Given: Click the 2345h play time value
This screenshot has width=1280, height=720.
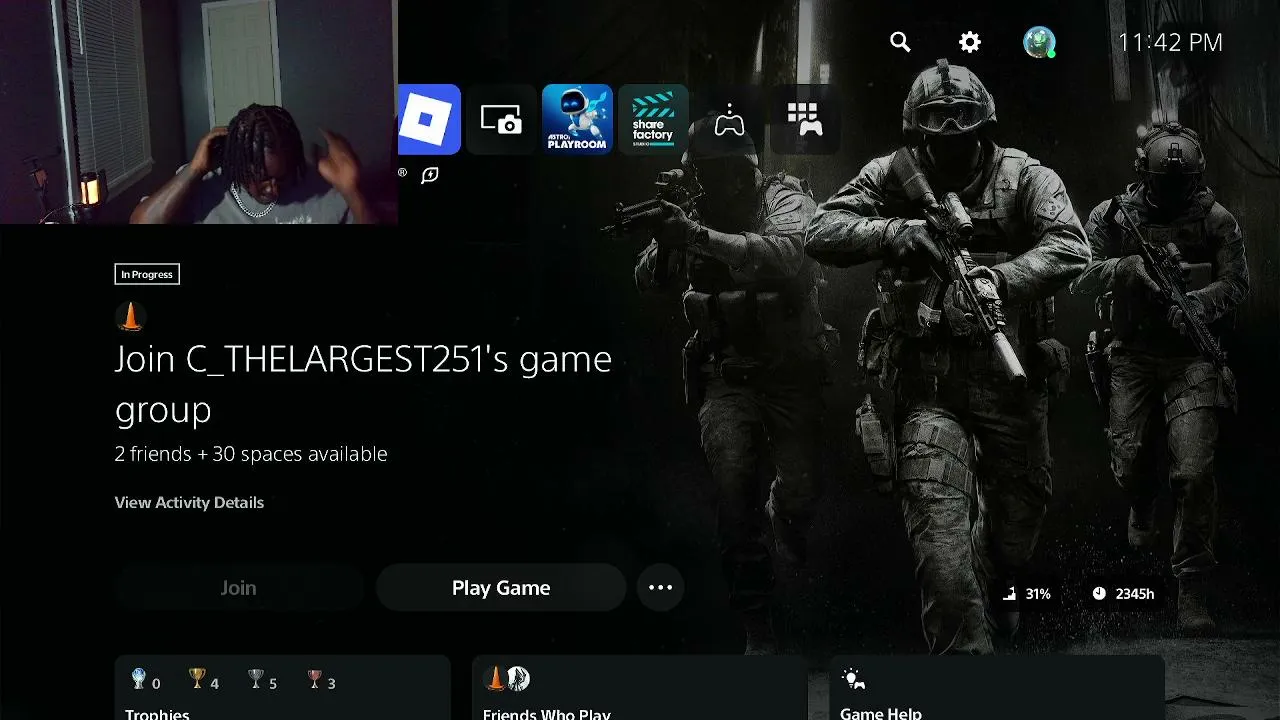Looking at the screenshot, I should click(1135, 594).
